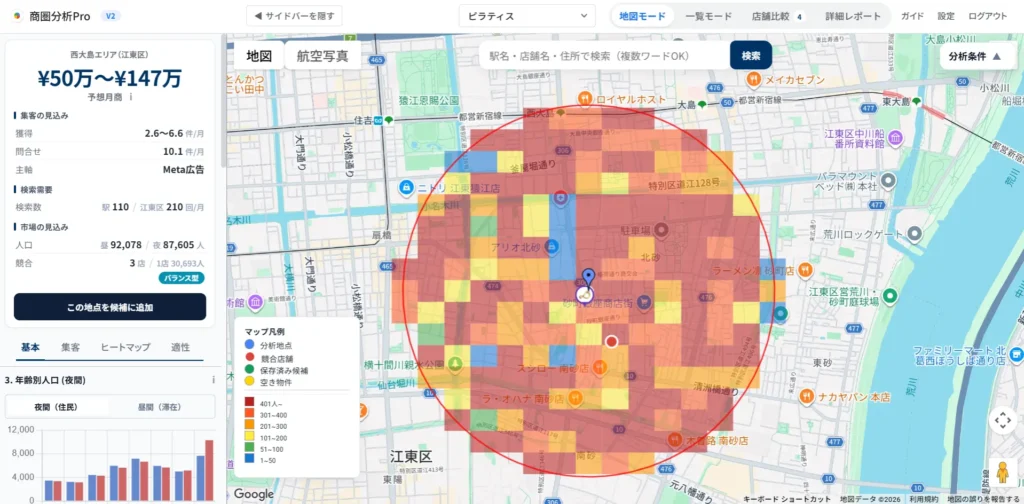
Task: Open the 集客 sidebar tab
Action: [71, 347]
